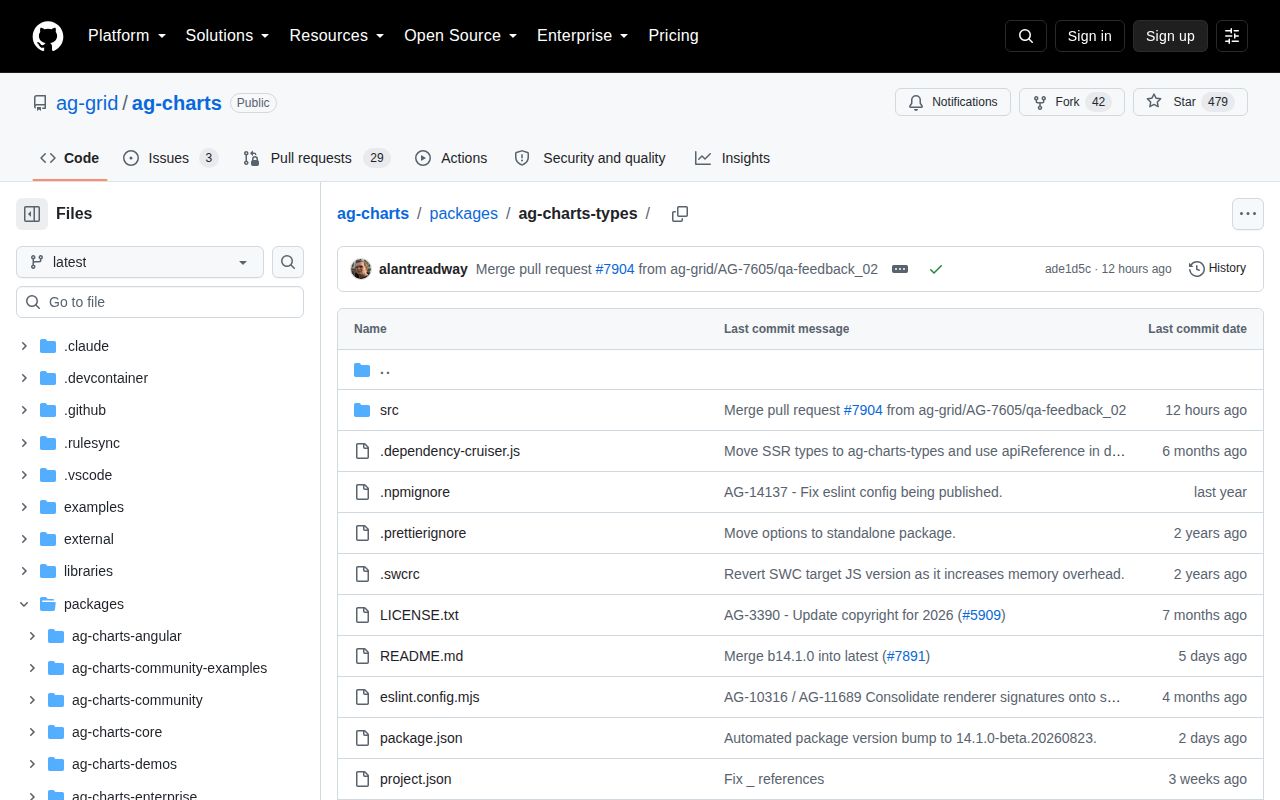1280x800 pixels.
Task: Go to the GitHub homepage logo
Action: click(x=48, y=36)
